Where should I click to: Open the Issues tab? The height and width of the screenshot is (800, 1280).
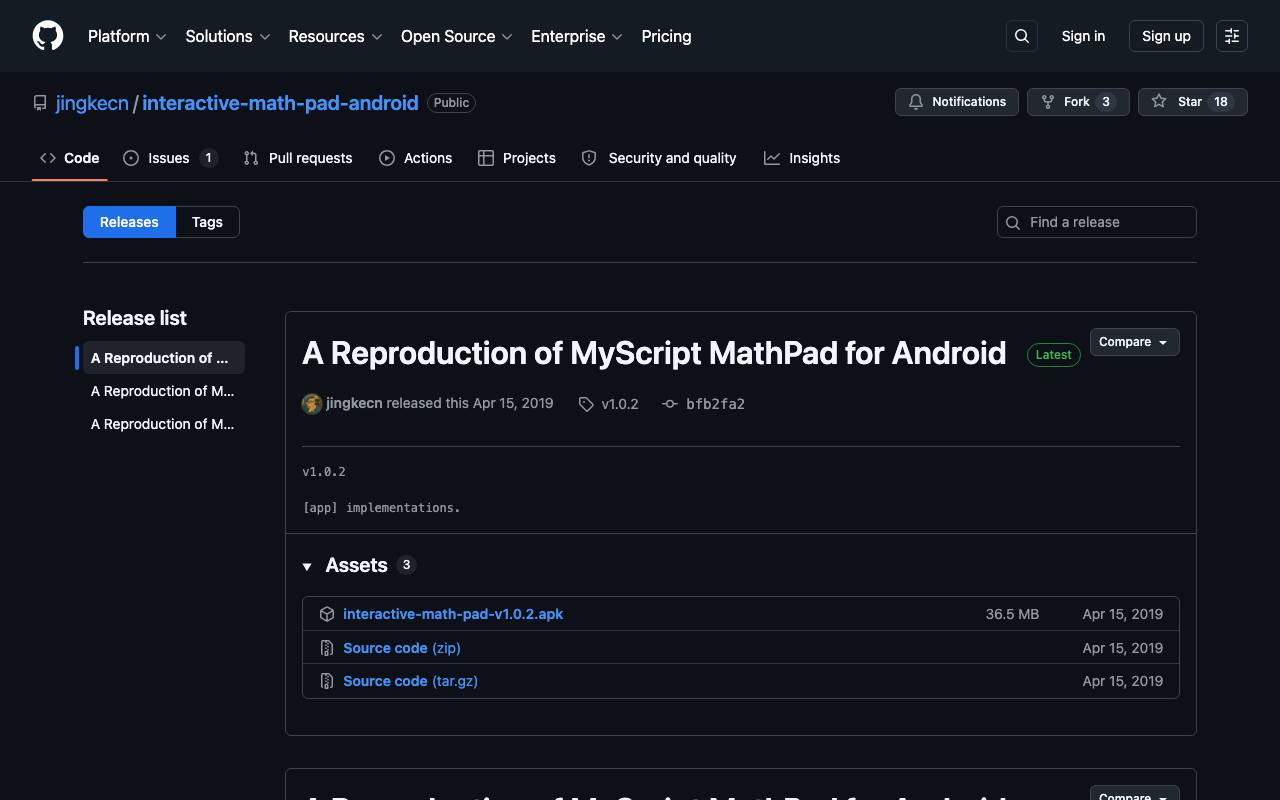[x=170, y=158]
